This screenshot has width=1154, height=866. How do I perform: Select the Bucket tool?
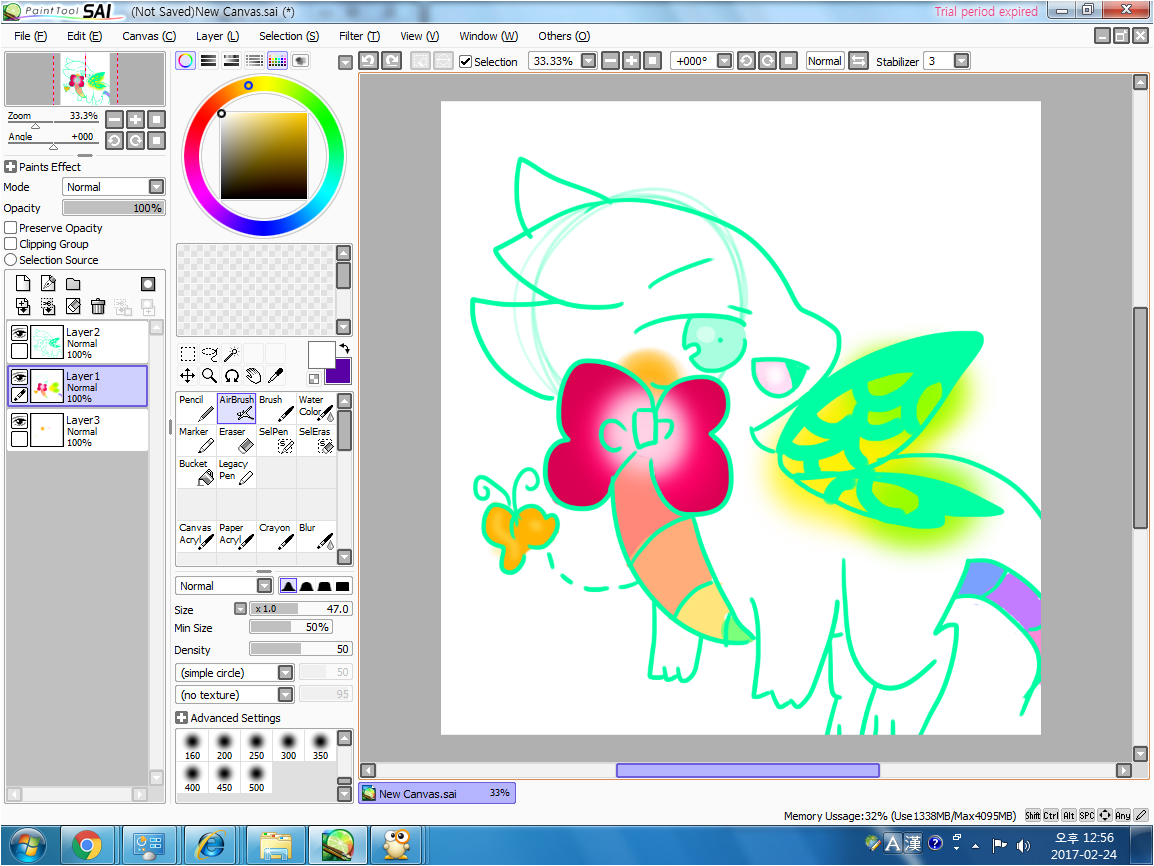[197, 472]
